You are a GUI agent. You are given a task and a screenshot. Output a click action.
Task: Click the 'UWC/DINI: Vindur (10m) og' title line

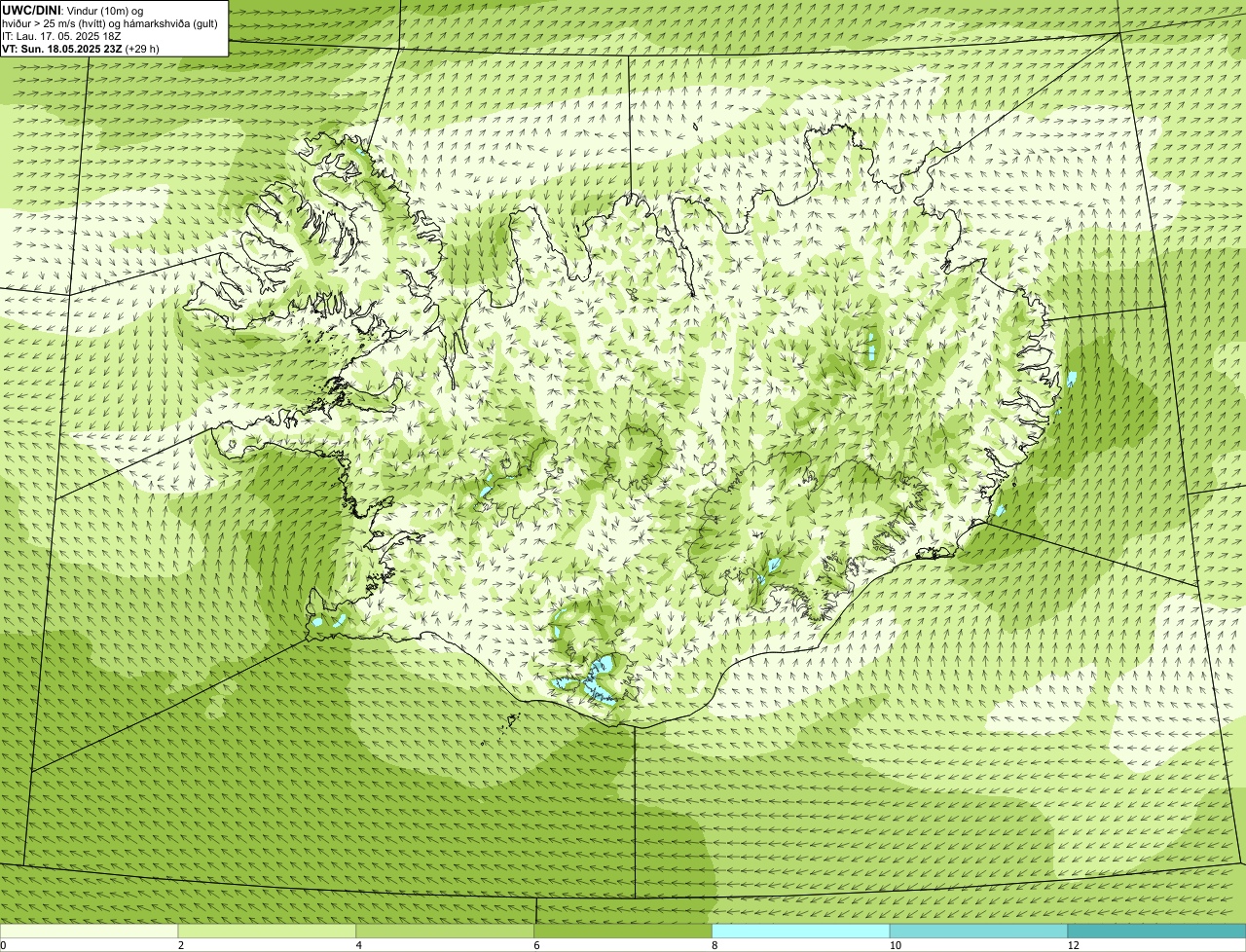(x=73, y=10)
